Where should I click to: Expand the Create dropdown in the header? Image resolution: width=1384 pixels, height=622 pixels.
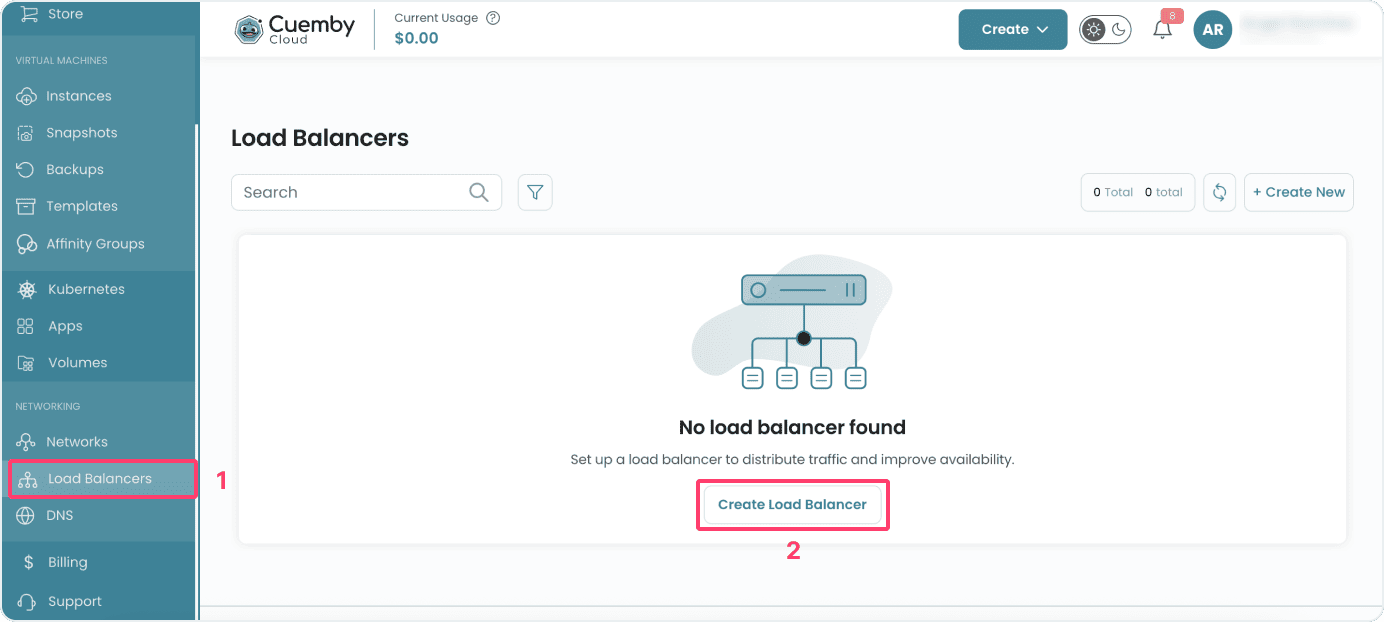1012,29
